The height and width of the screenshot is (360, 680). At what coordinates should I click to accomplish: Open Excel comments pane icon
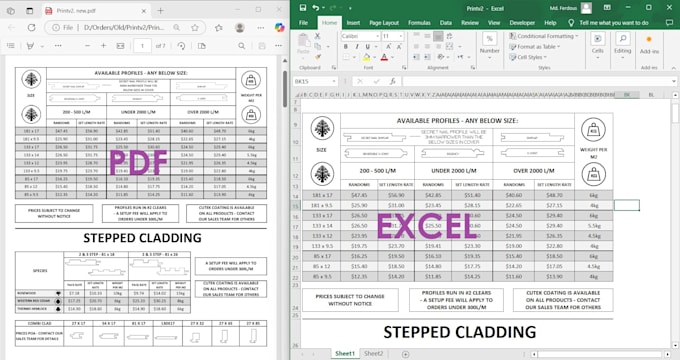coord(670,23)
